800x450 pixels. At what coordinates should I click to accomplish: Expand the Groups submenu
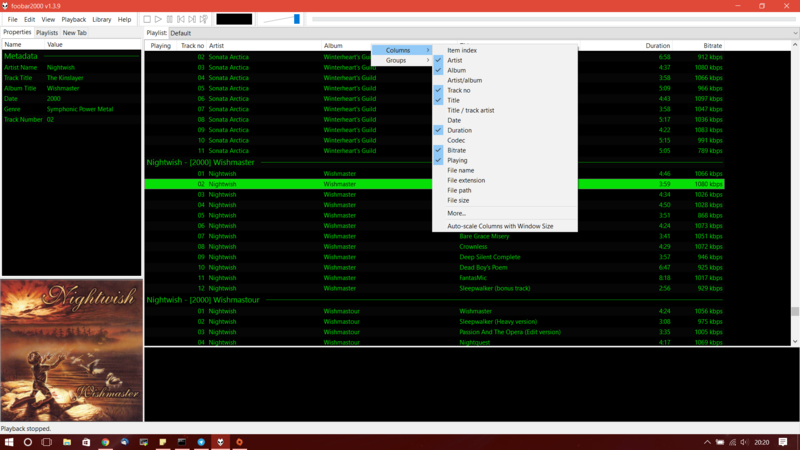(402, 60)
